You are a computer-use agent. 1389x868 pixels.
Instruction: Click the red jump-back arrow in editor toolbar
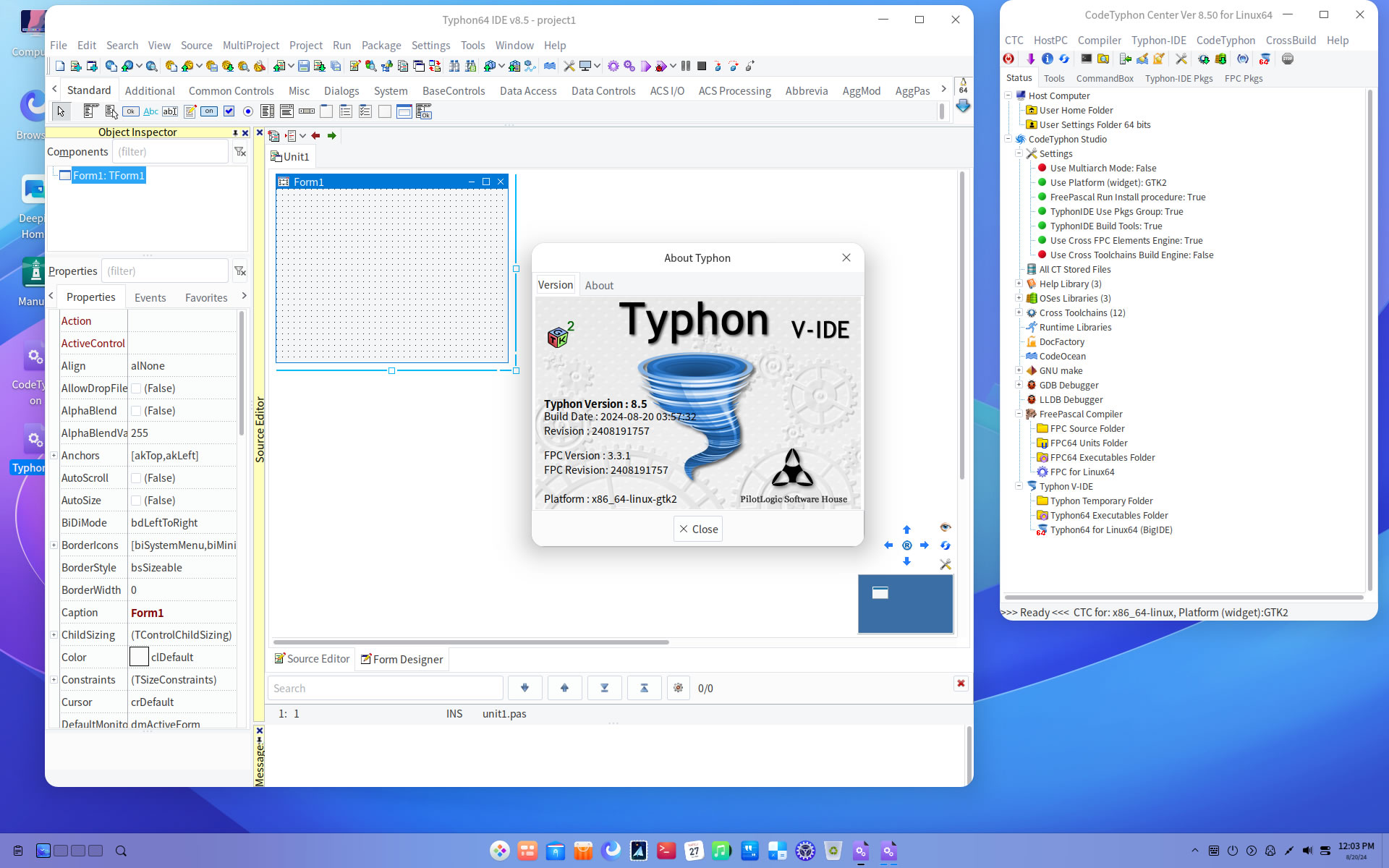[x=315, y=136]
